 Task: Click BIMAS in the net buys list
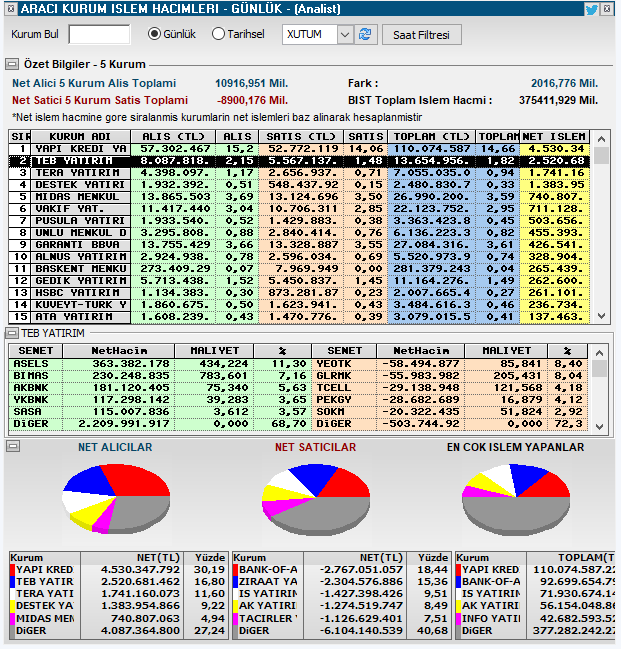point(31,376)
